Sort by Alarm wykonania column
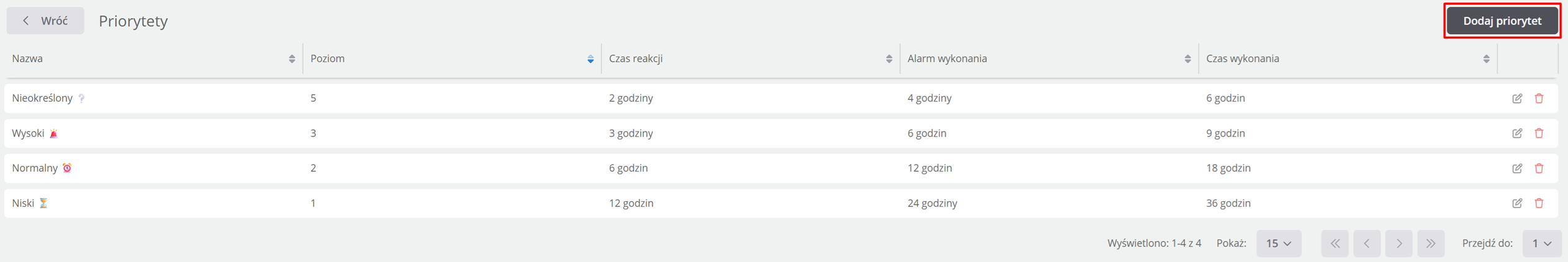 (1187, 59)
